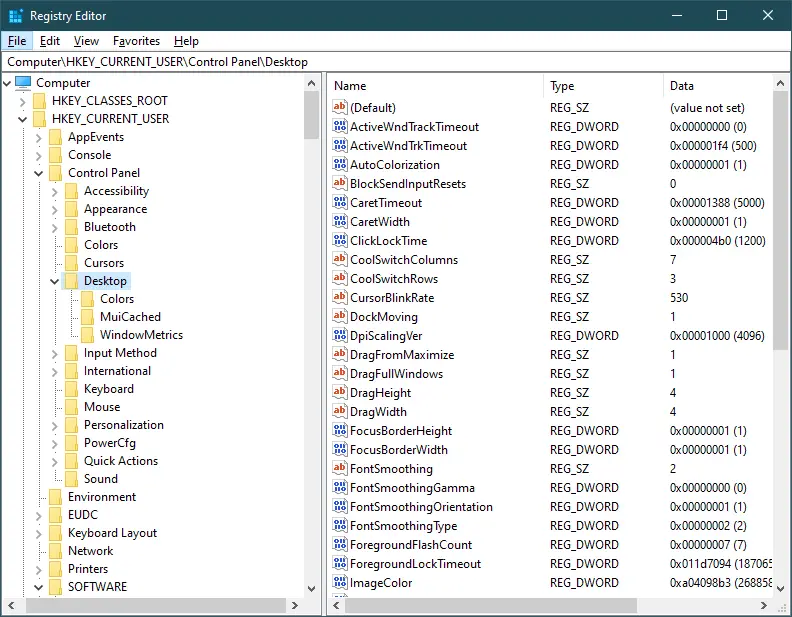
Task: Select the Appearance key in tree
Action: pyautogui.click(x=115, y=209)
